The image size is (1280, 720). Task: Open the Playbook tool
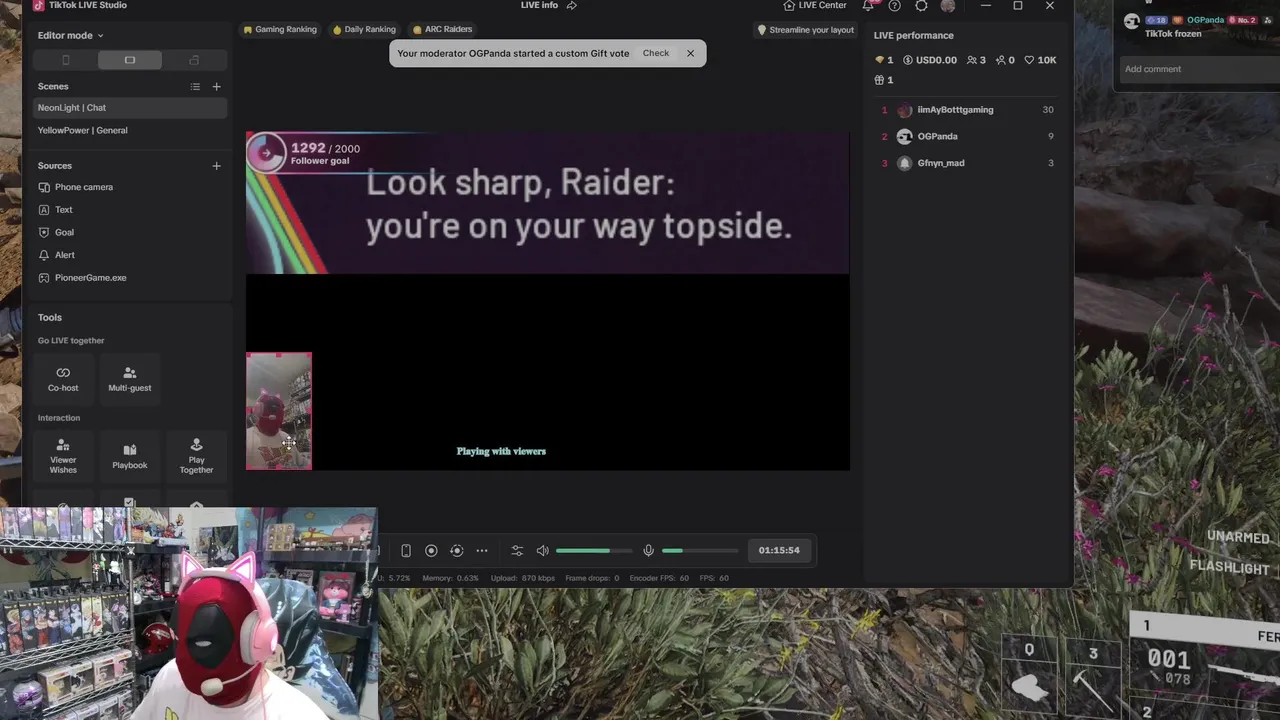[130, 456]
